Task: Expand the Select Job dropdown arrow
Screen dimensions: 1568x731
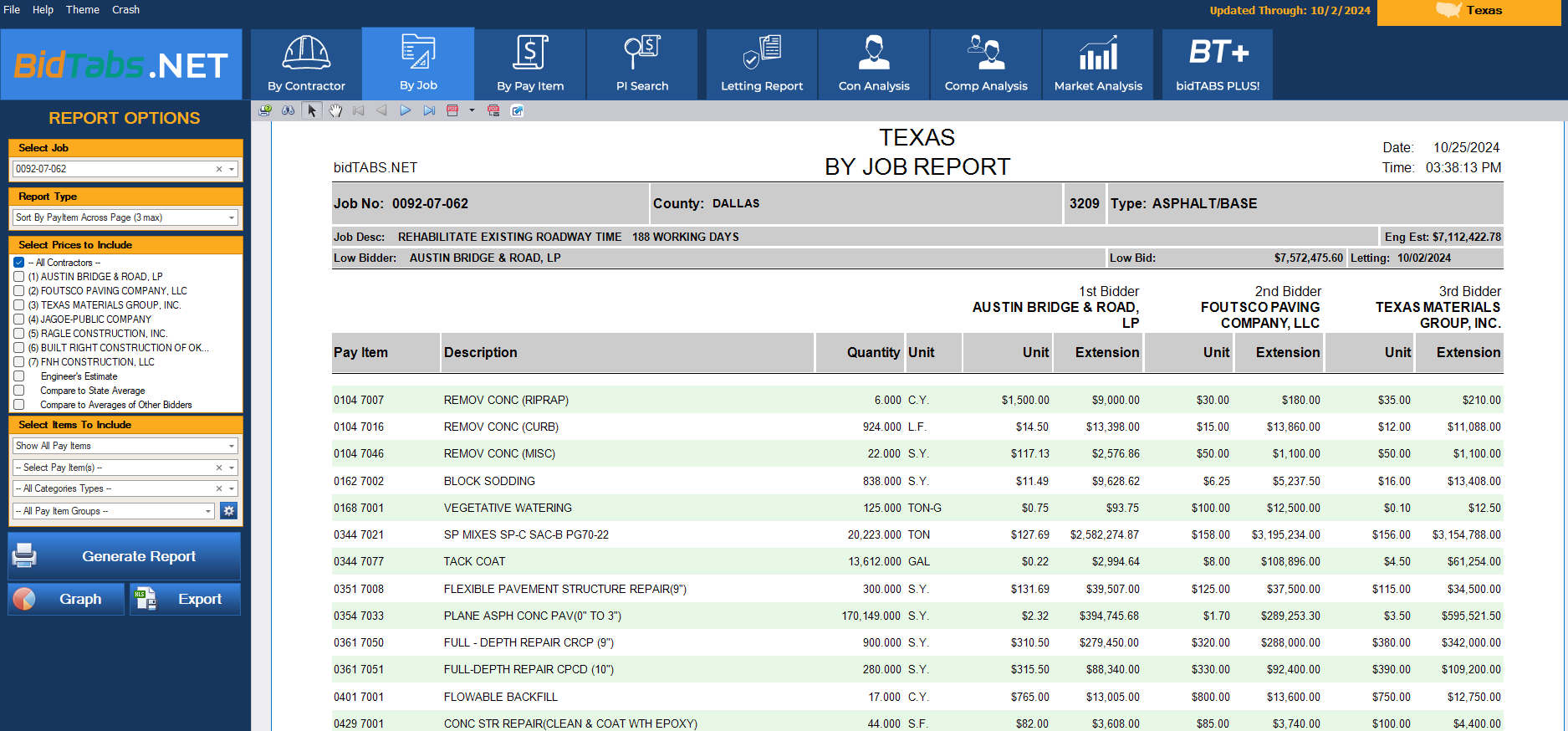Action: [232, 169]
